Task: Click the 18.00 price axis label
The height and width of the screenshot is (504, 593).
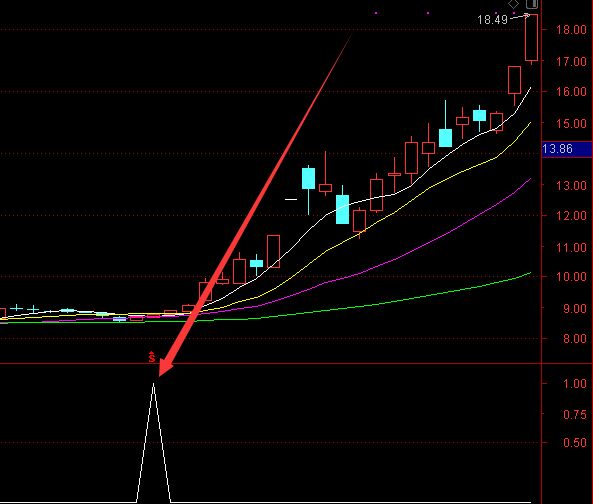Action: click(571, 29)
